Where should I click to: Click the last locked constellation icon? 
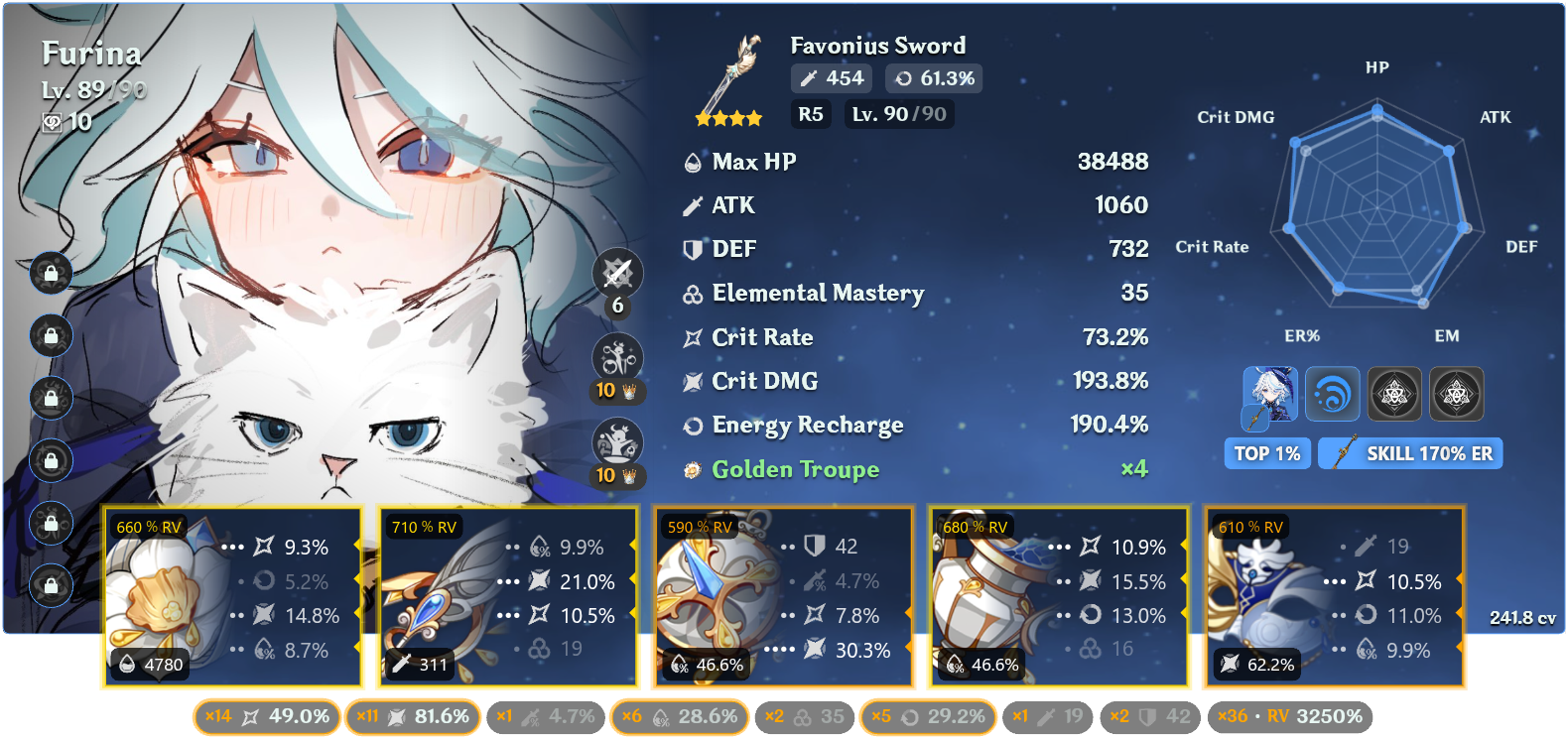pos(51,586)
